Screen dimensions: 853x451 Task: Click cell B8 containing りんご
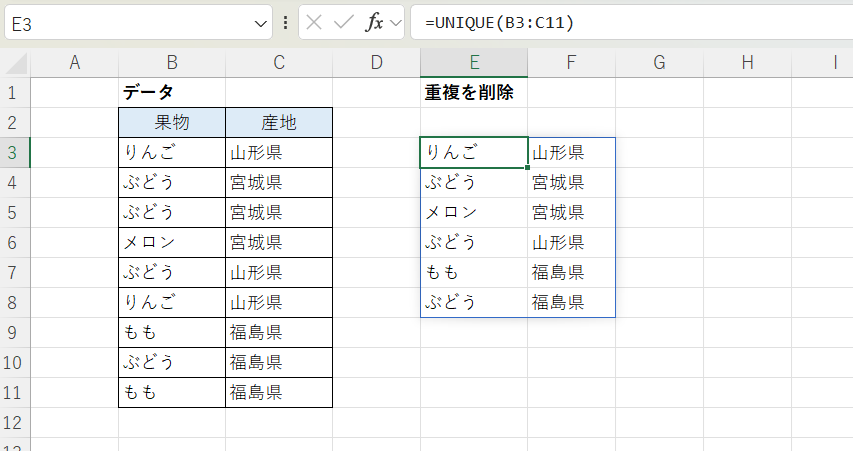(x=172, y=302)
